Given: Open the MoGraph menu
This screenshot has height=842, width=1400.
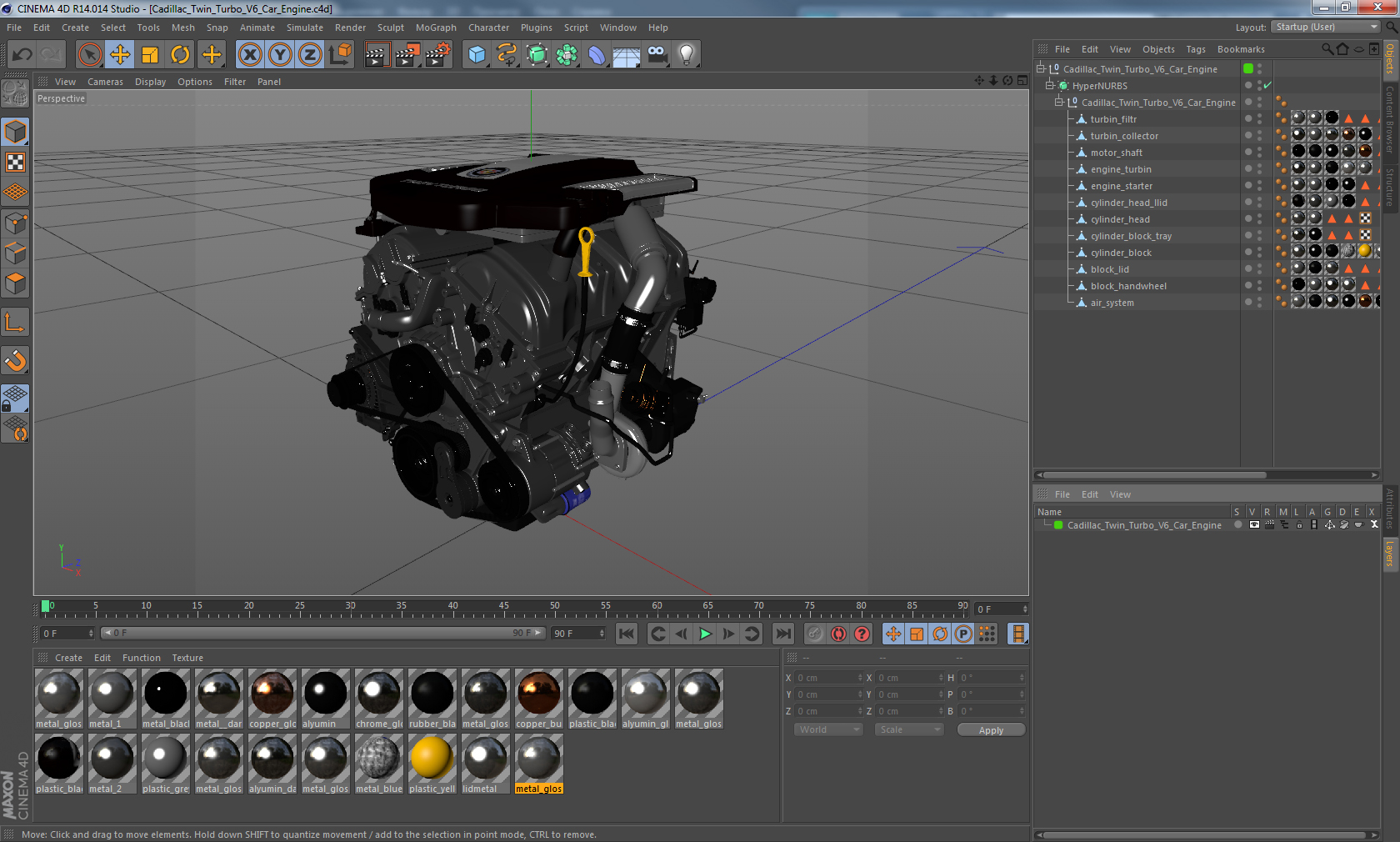Looking at the screenshot, I should pos(436,28).
